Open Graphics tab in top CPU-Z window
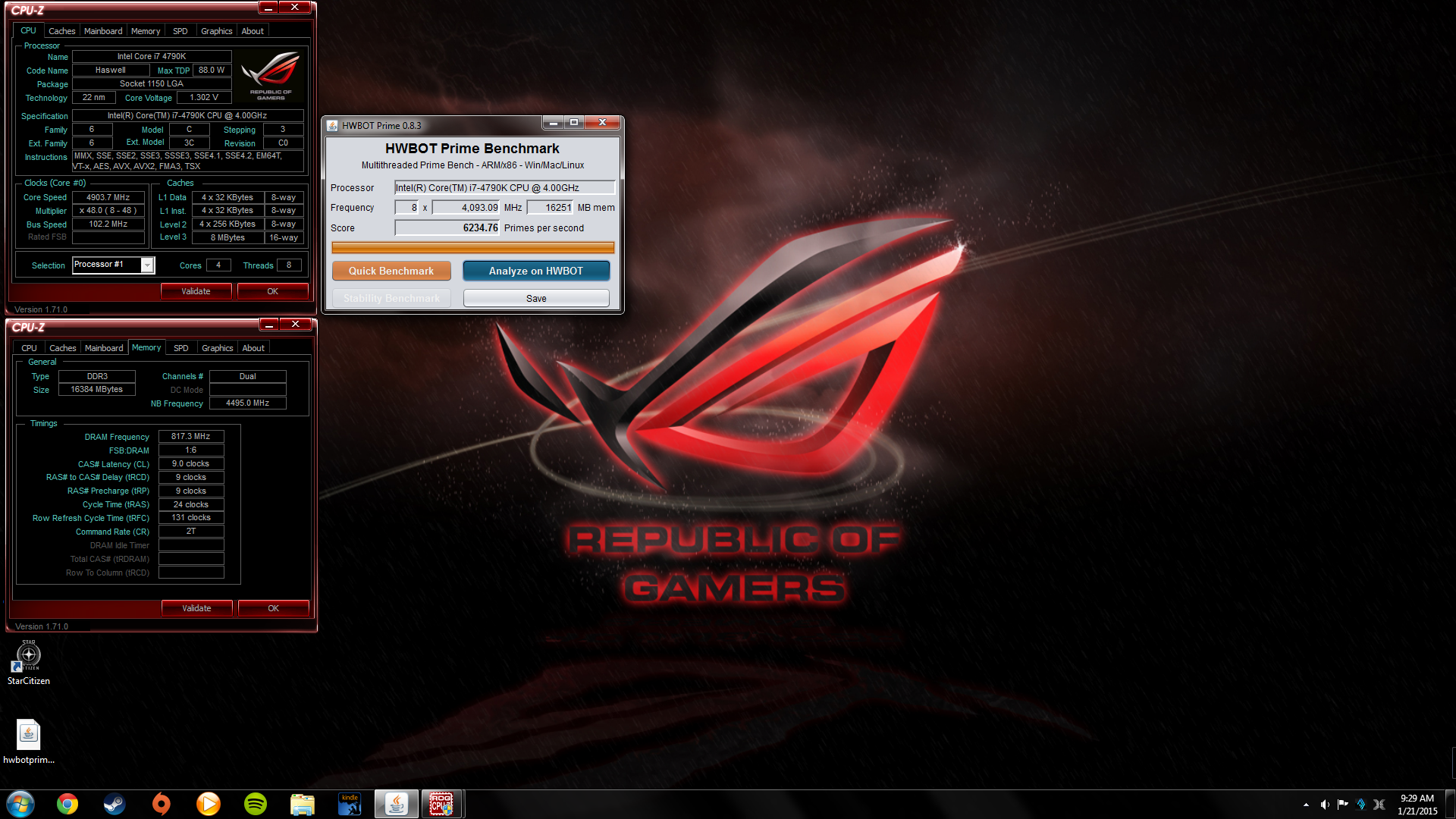This screenshot has width=1456, height=819. click(217, 31)
